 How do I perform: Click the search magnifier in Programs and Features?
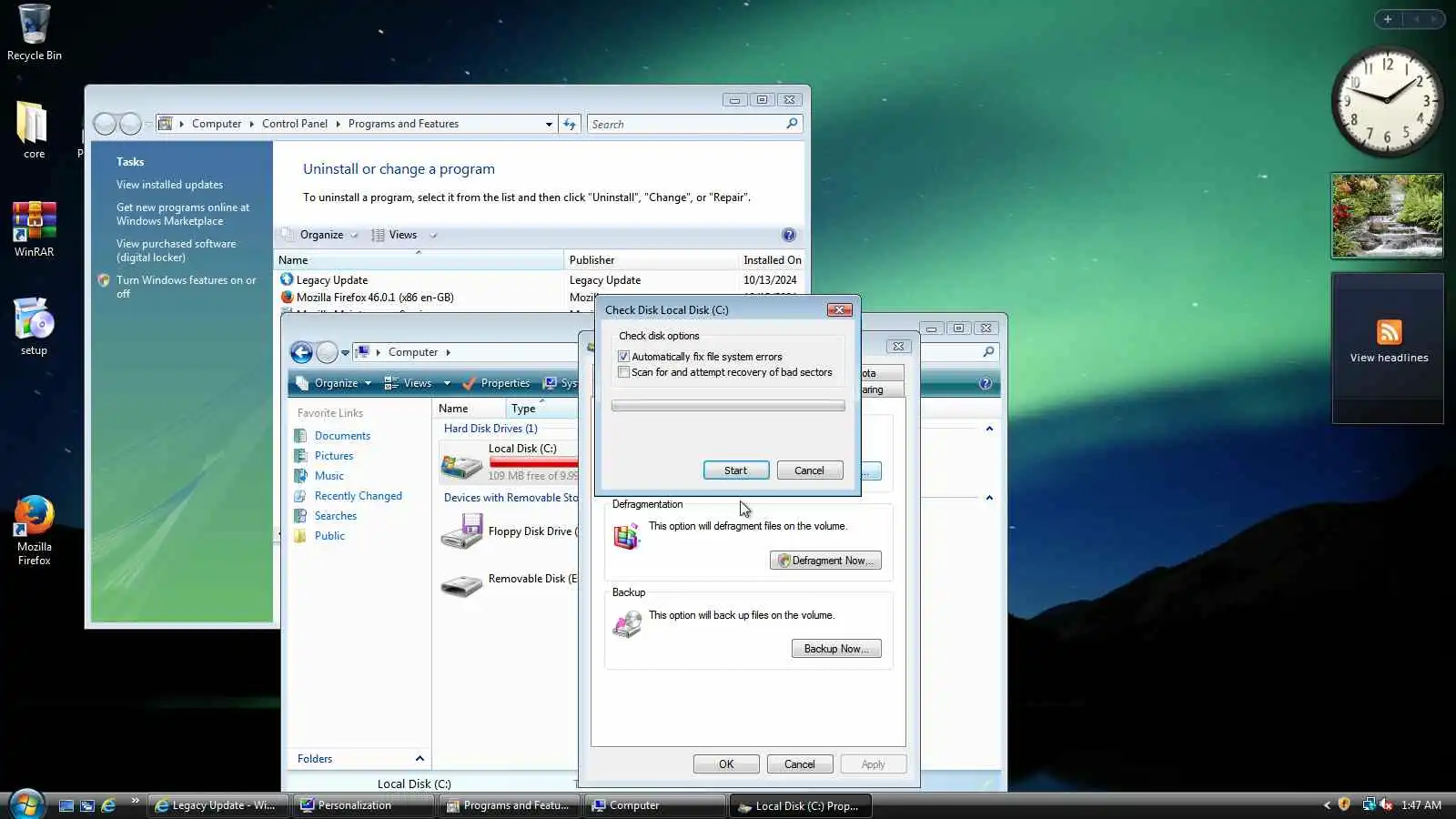[792, 124]
